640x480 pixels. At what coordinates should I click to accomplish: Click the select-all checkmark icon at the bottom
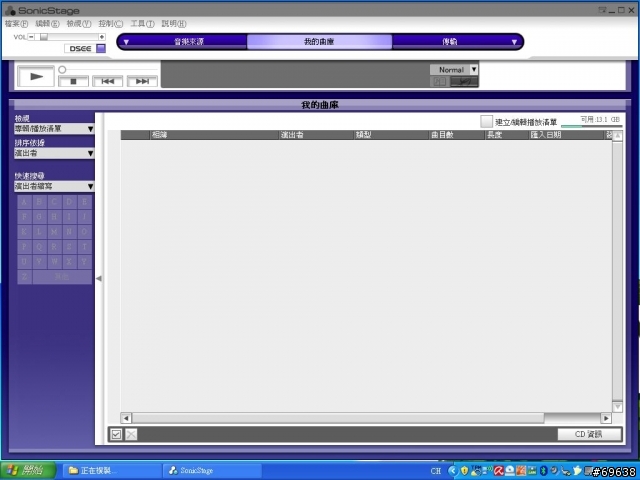[x=116, y=434]
